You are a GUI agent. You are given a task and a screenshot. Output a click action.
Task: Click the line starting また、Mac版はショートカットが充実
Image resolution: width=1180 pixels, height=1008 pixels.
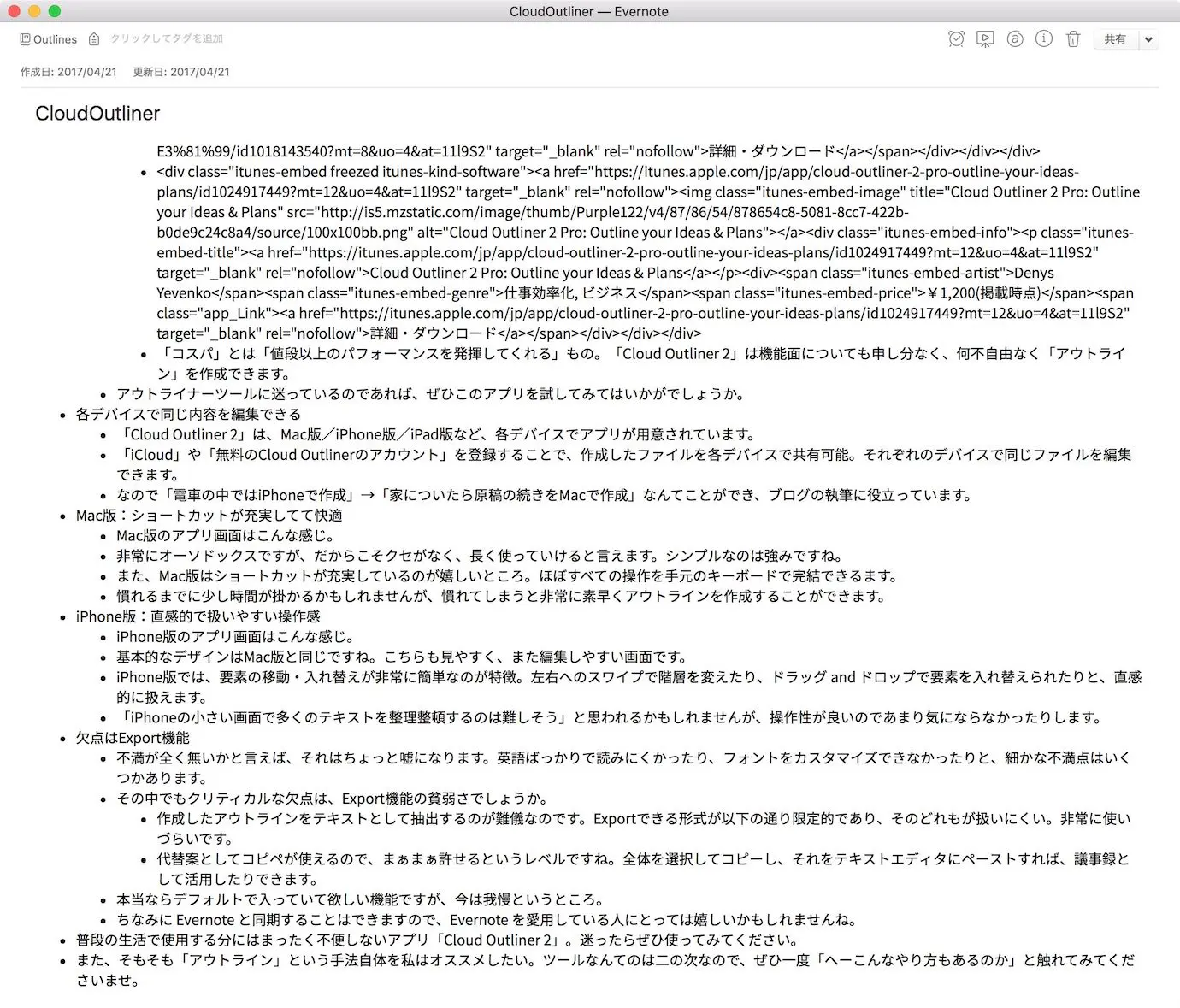[x=507, y=576]
